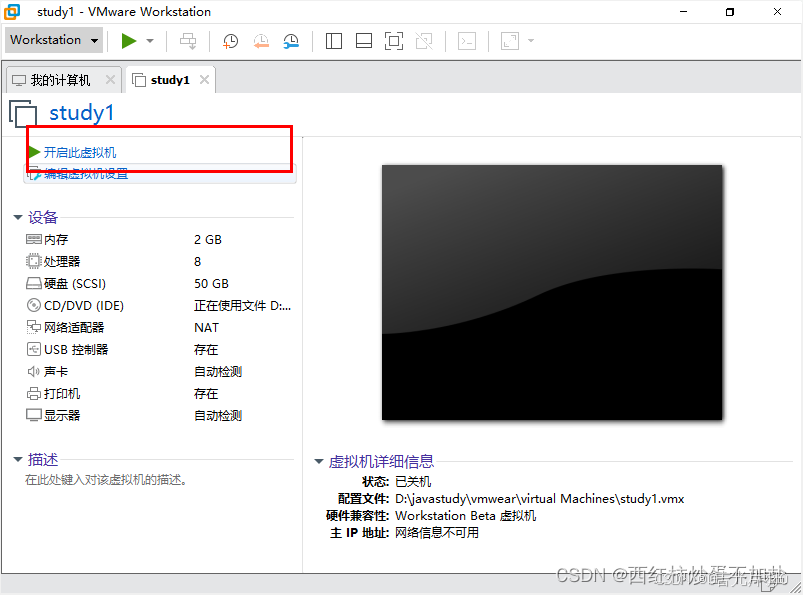Select the NAT network value
This screenshot has width=803, height=595.
[x=206, y=328]
